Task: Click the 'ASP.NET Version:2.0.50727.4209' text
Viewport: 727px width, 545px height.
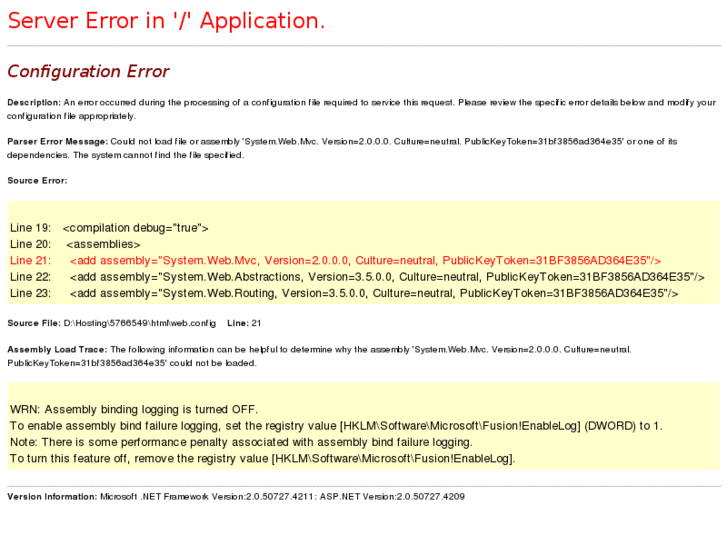Action: coord(392,497)
